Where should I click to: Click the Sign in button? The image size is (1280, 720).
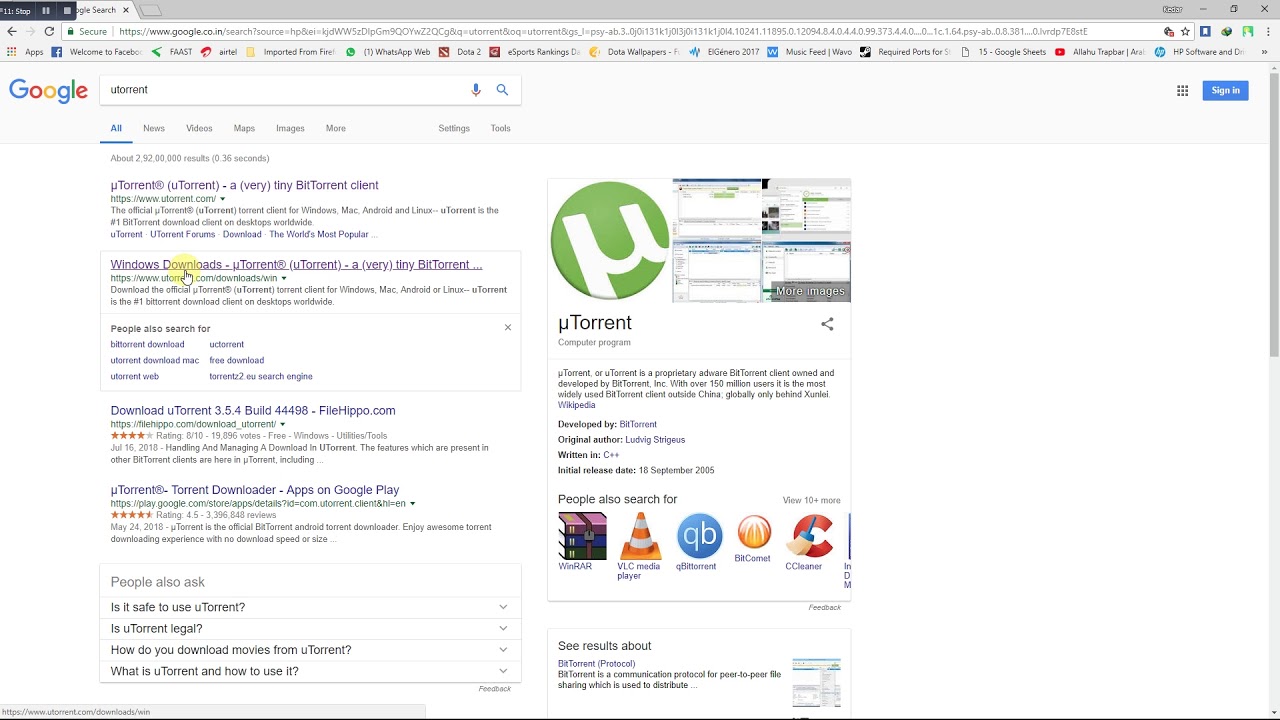1225,90
